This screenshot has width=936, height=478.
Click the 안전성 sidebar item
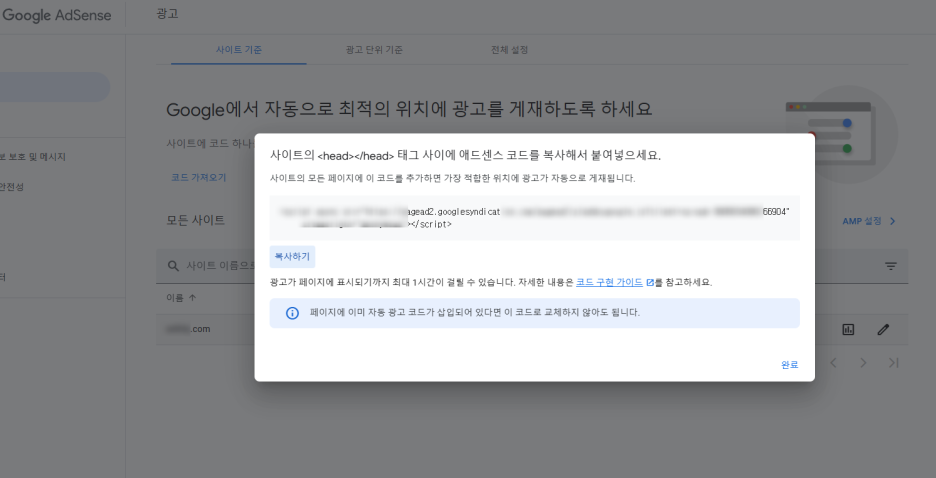12,187
